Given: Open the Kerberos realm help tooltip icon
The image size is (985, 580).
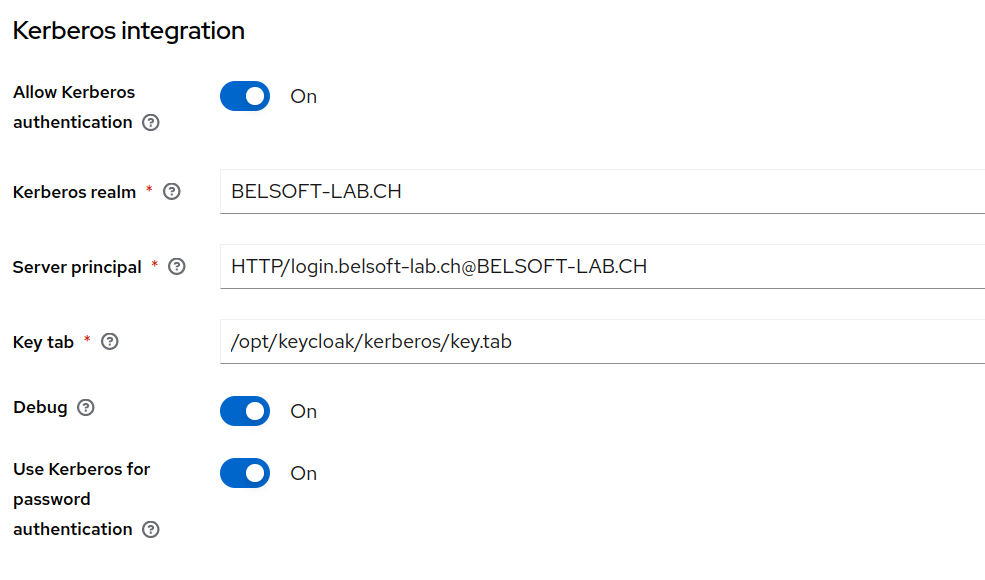Looking at the screenshot, I should [172, 192].
